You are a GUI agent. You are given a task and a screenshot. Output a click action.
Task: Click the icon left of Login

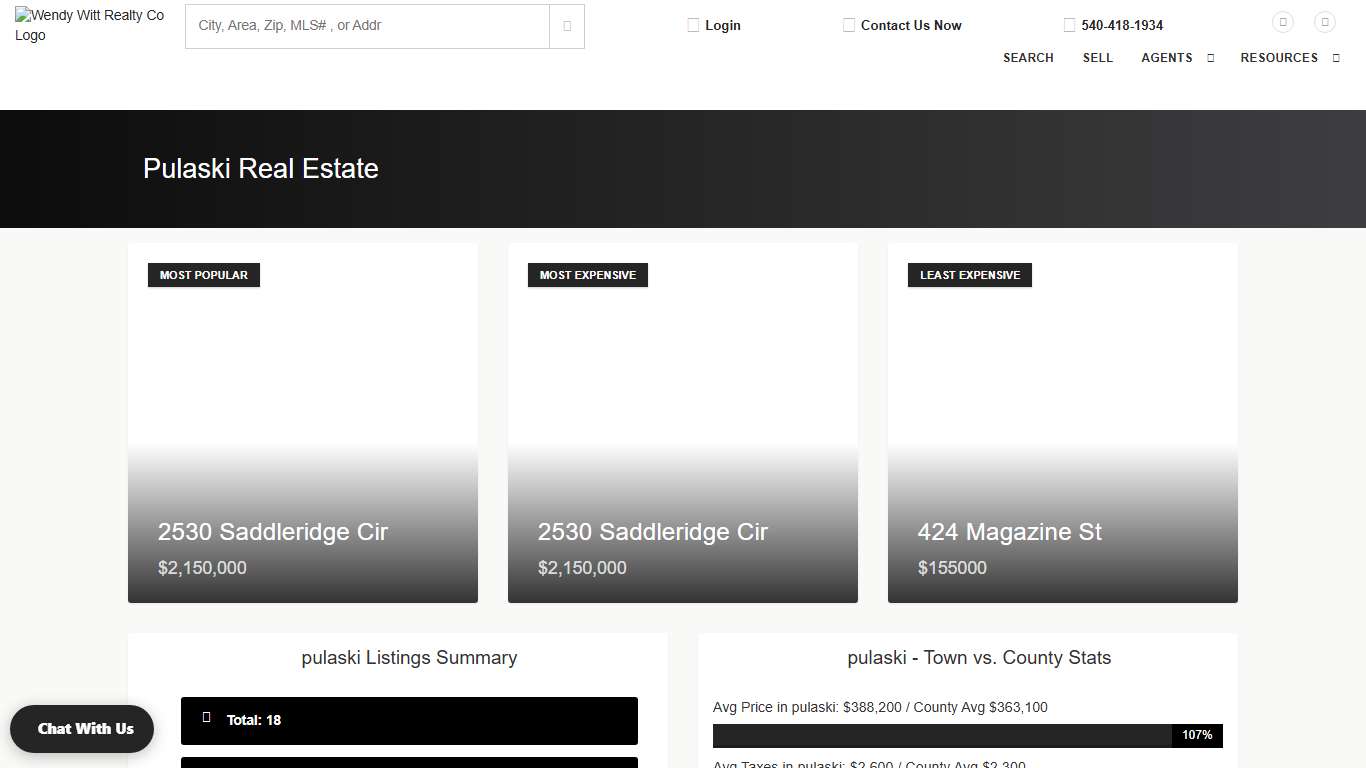pos(693,25)
